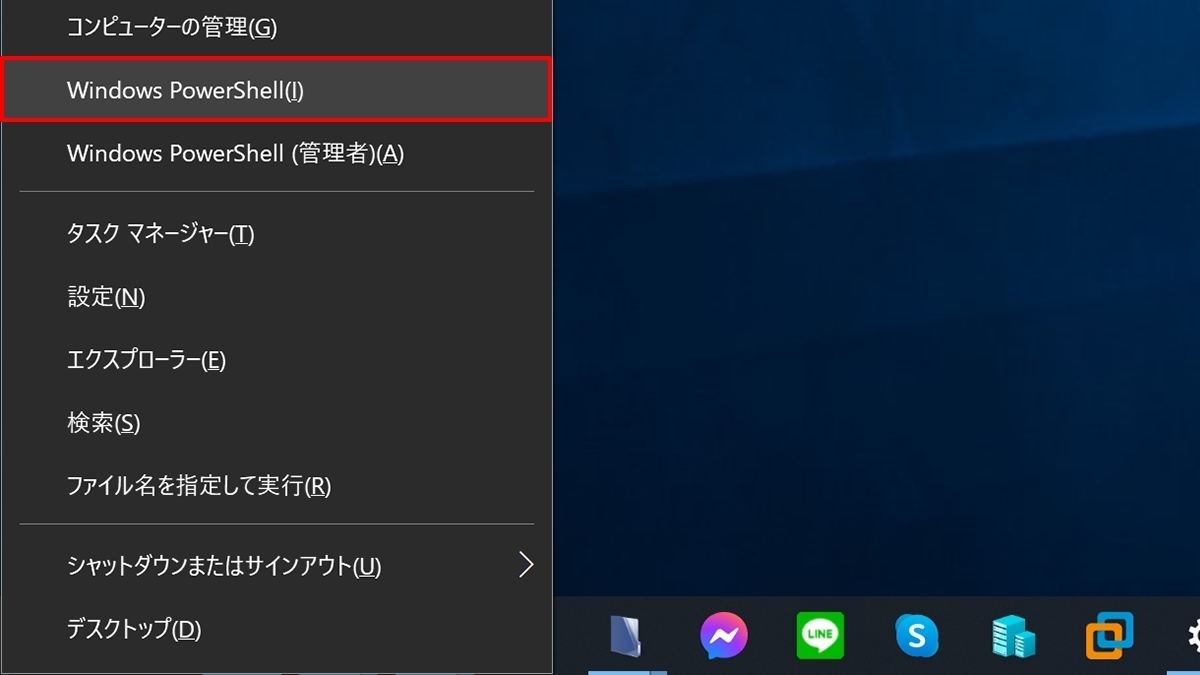Select 検索(S) menu item
The width and height of the screenshot is (1200, 675).
[277, 423]
